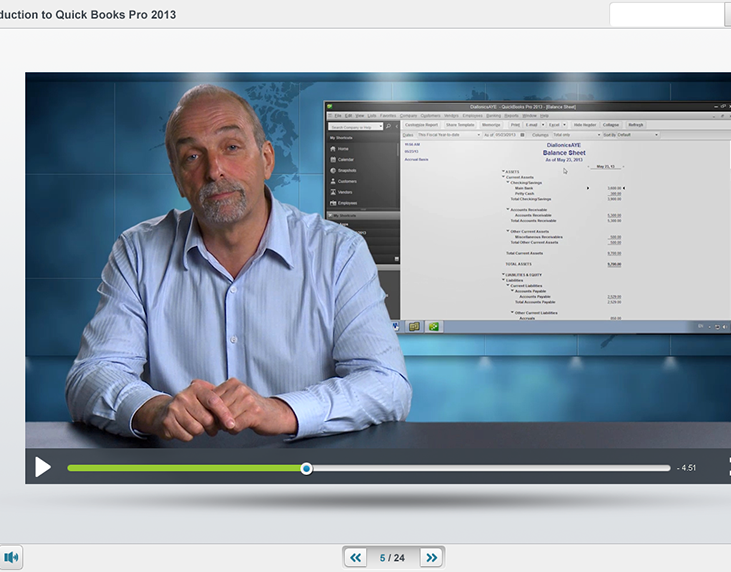Image resolution: width=731 pixels, height=572 pixels.
Task: Open Lists menu in video's QuickBooks window
Action: pyautogui.click(x=372, y=116)
